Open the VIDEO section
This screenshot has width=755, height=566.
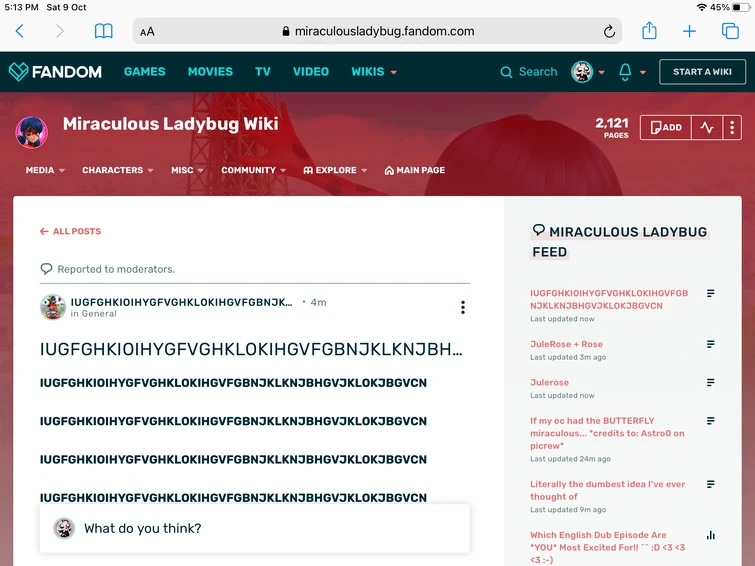coord(311,72)
